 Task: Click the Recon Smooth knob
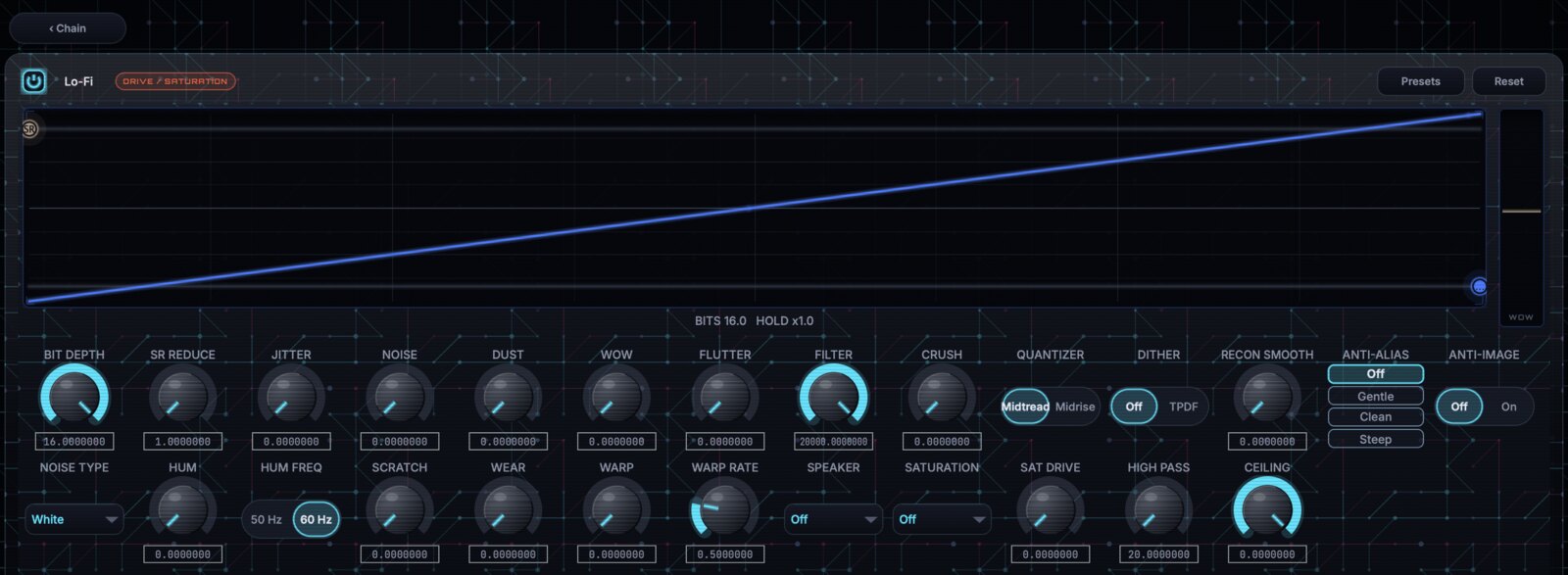[x=1267, y=397]
